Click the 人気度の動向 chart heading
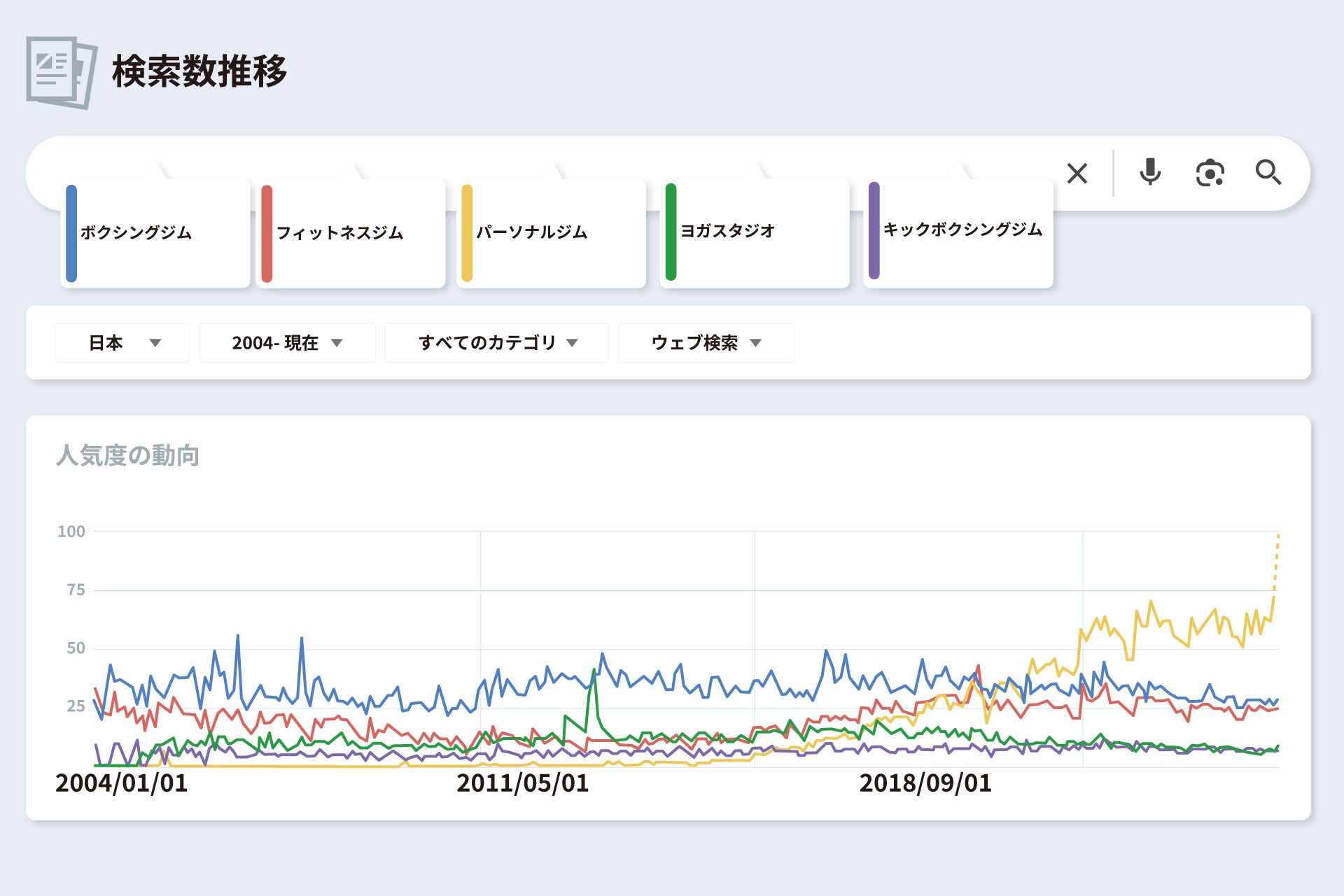This screenshot has height=896, width=1344. [x=127, y=456]
